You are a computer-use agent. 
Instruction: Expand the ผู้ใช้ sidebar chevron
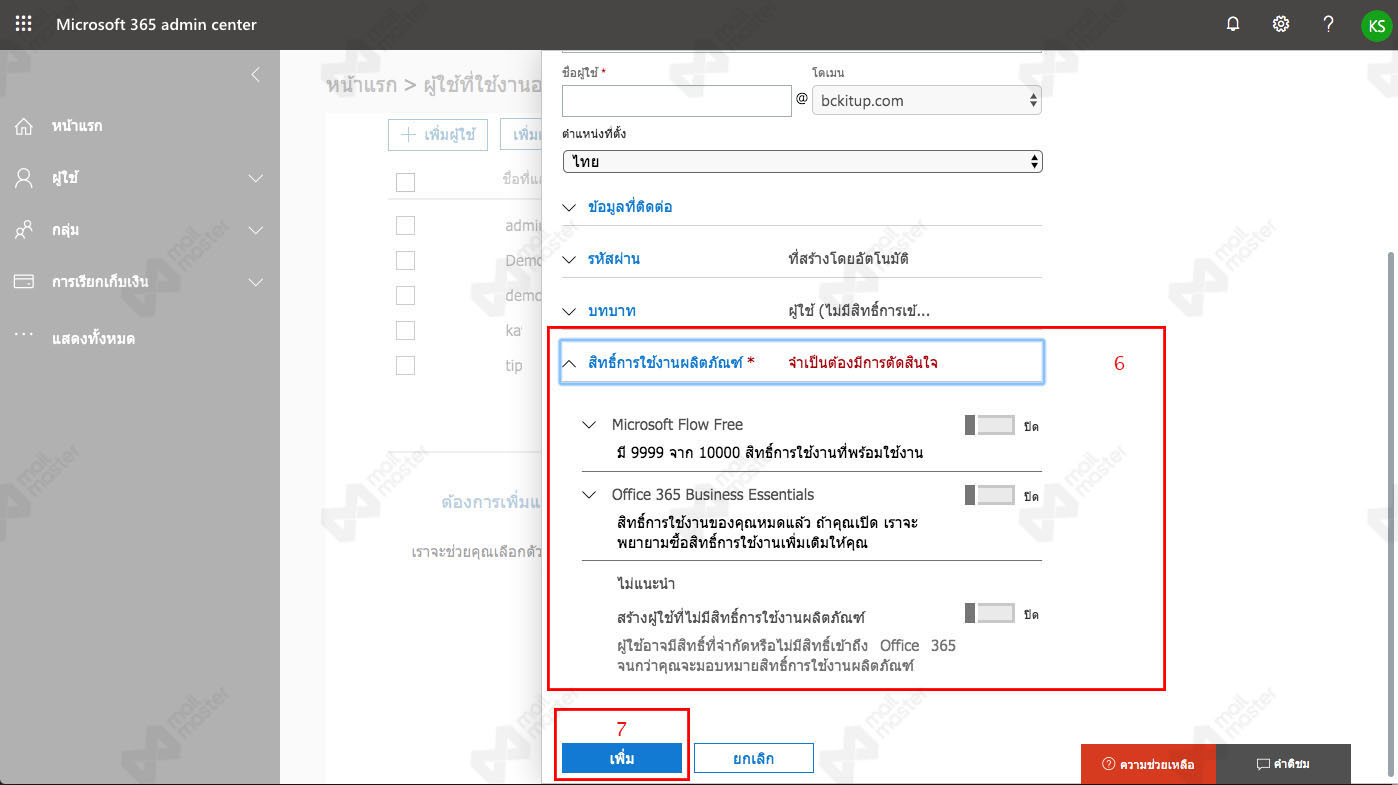pos(256,179)
